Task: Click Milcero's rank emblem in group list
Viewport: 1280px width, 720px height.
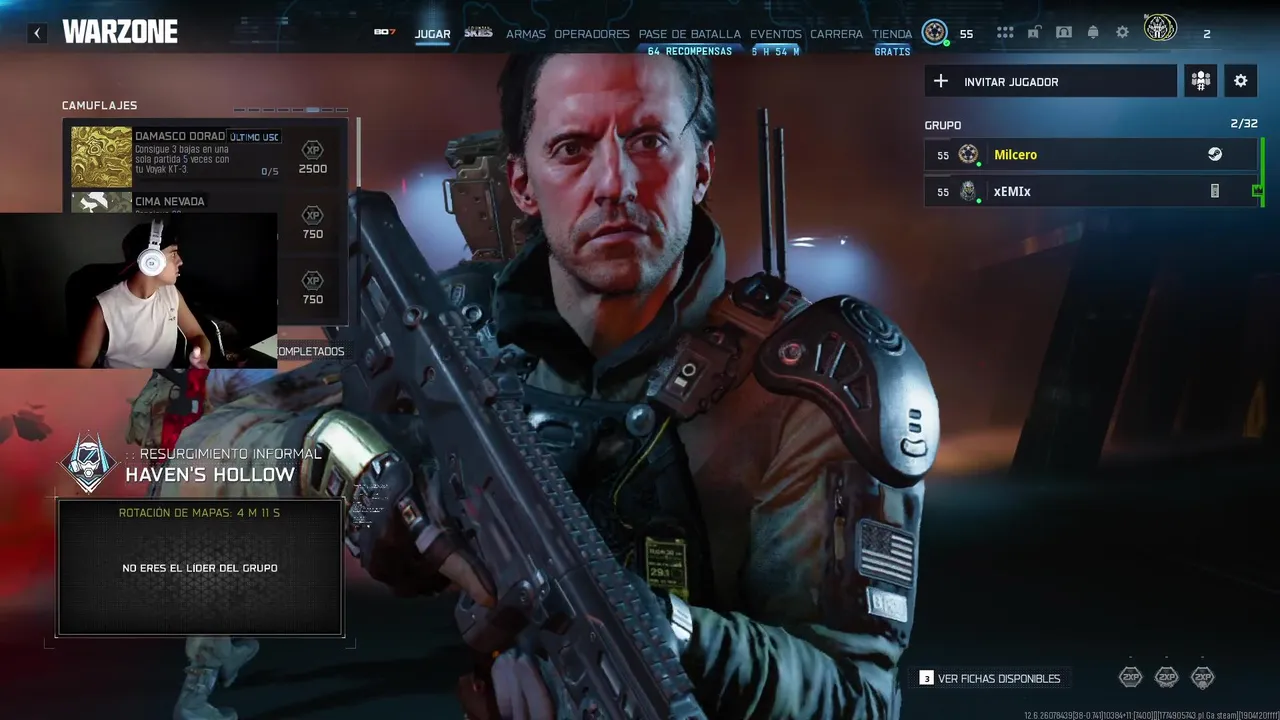Action: click(968, 154)
